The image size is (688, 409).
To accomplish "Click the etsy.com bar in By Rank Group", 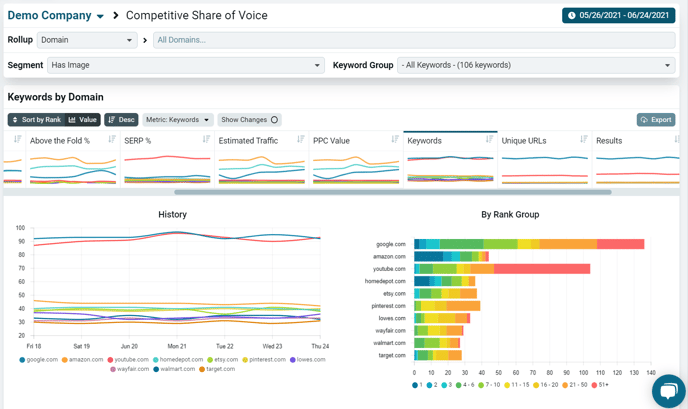I will pyautogui.click(x=445, y=294).
